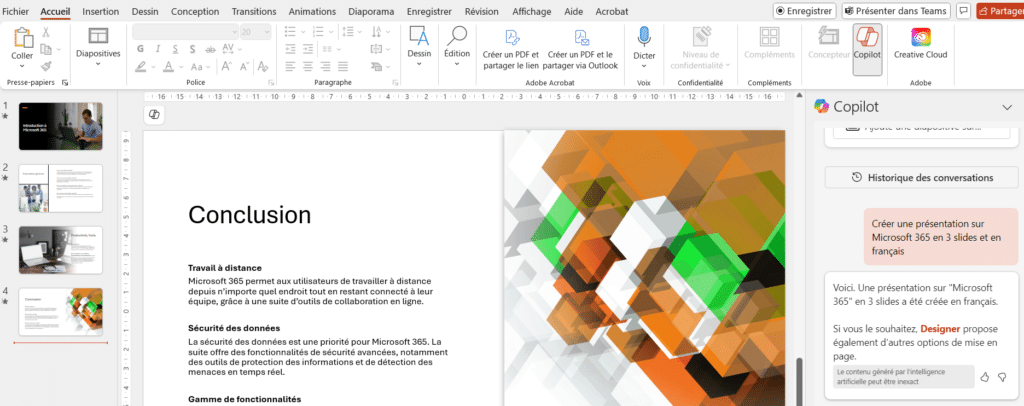Toggle align text left
The width and height of the screenshot is (1024, 406).
pos(290,67)
